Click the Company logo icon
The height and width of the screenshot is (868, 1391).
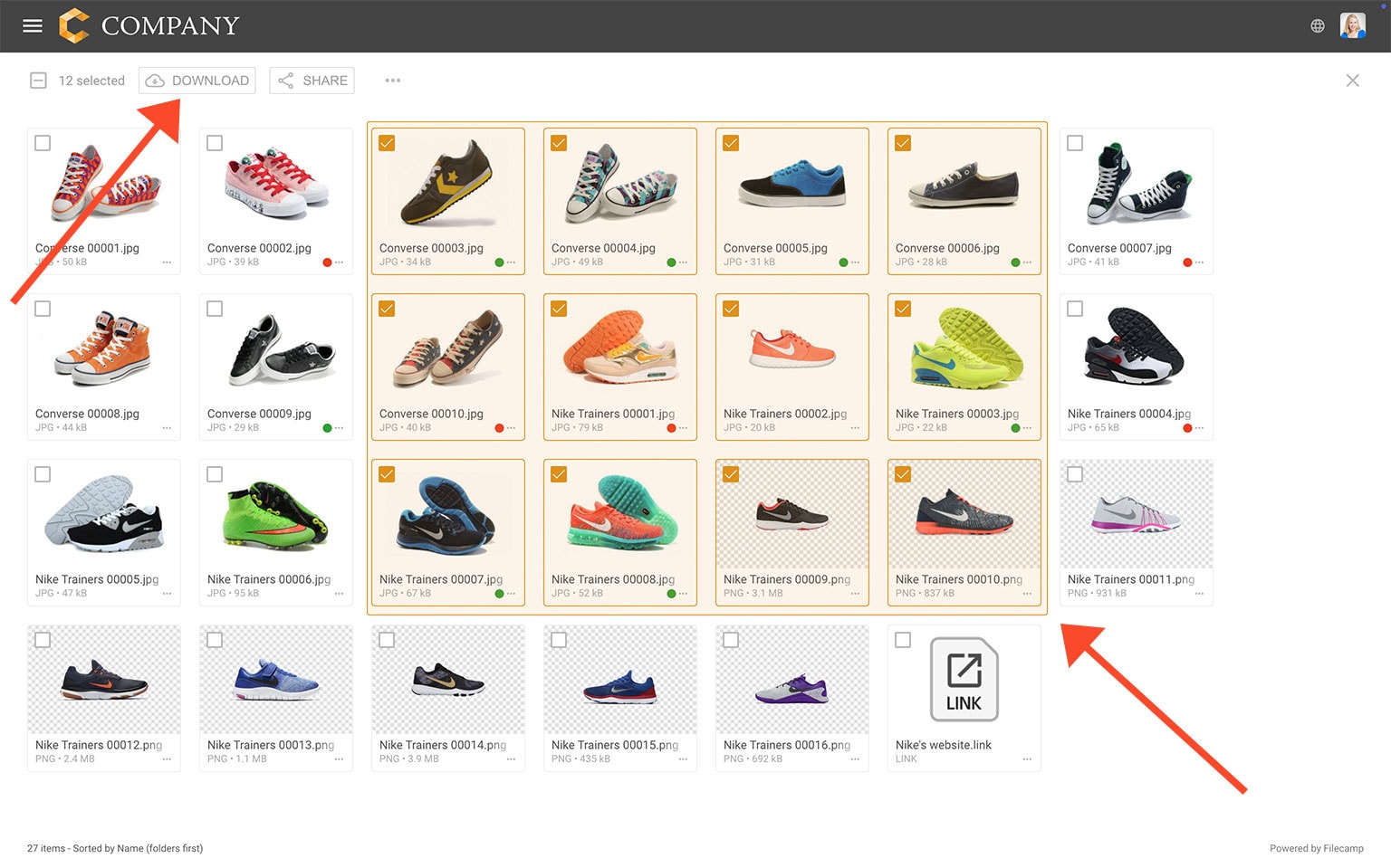[74, 25]
